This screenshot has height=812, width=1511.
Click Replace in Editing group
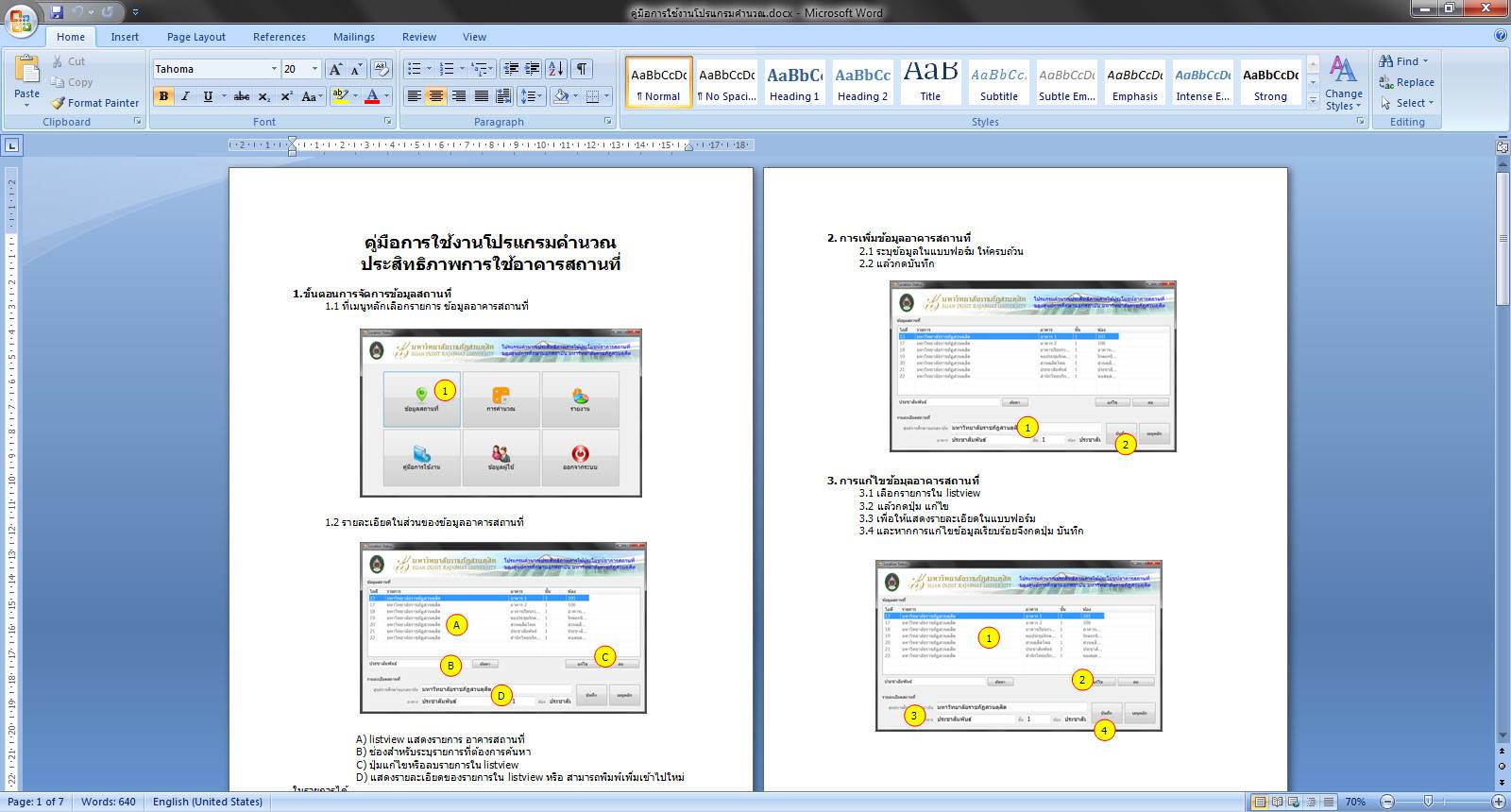pyautogui.click(x=1406, y=82)
